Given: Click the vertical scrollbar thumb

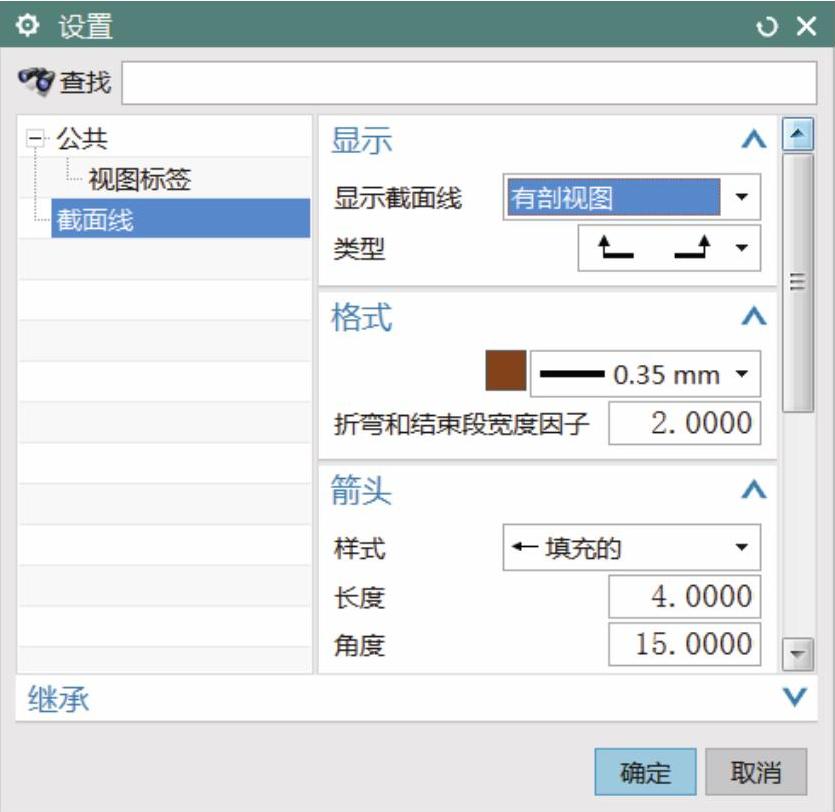Looking at the screenshot, I should click(797, 283).
